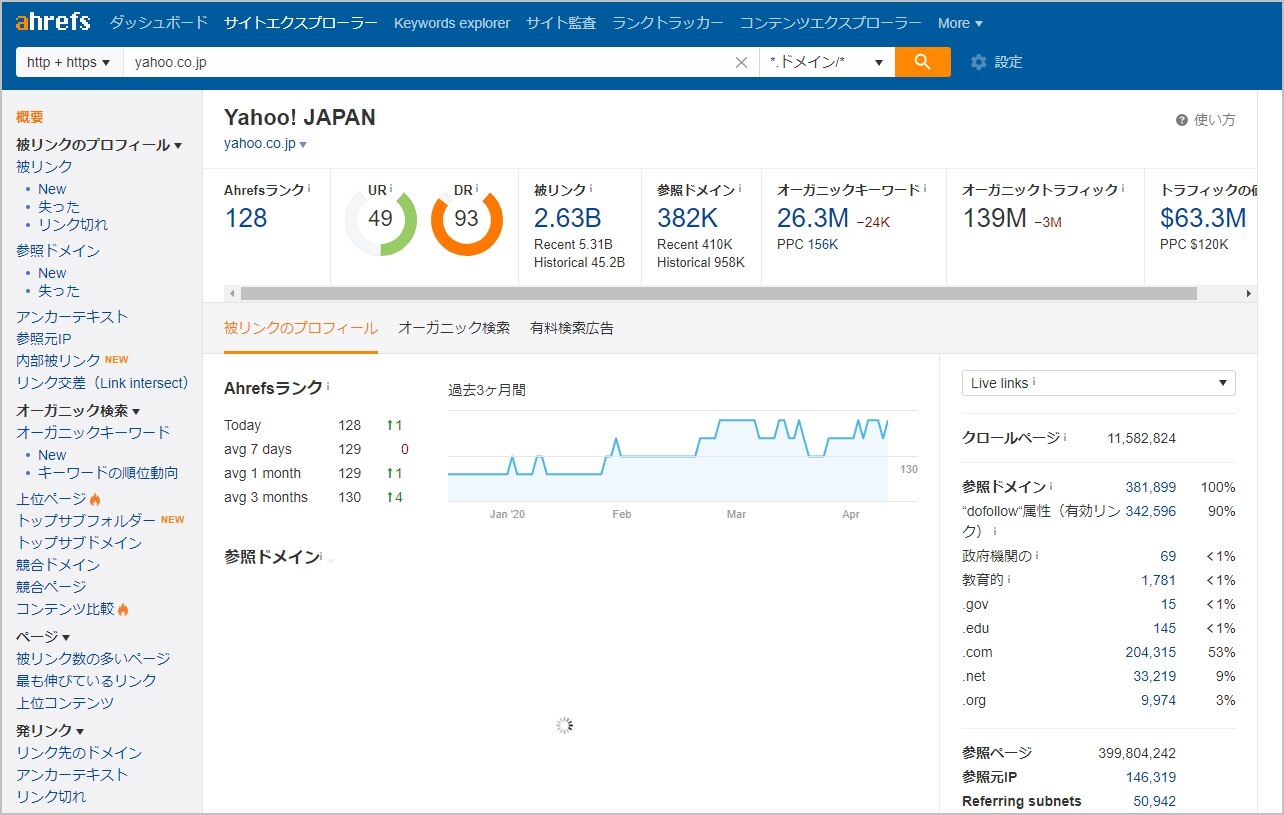Open アンカーテキスト under 被リンクのプロフィール
This screenshot has height=815, width=1284.
pyautogui.click(x=72, y=317)
